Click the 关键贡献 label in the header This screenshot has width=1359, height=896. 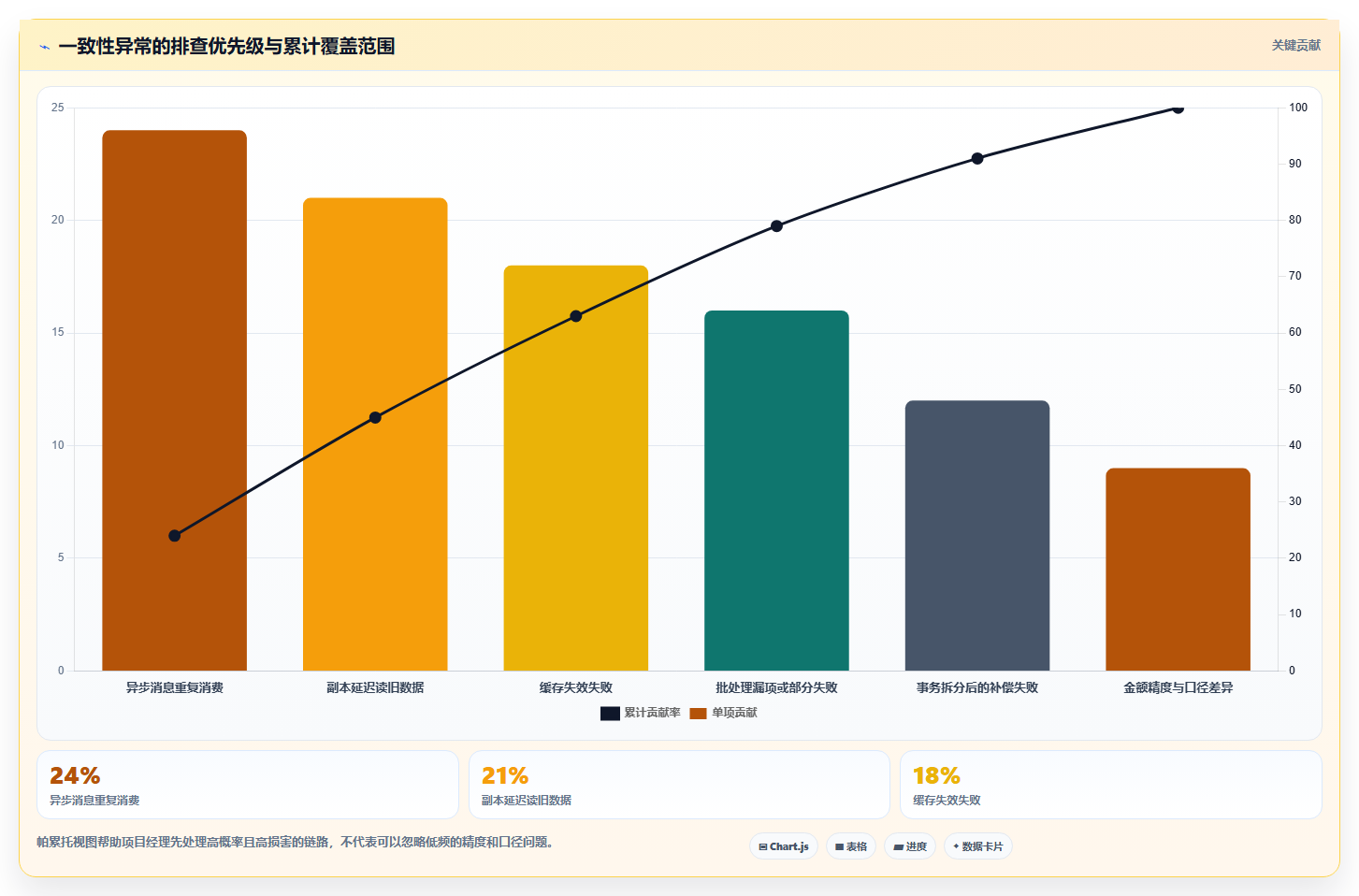[x=1295, y=46]
